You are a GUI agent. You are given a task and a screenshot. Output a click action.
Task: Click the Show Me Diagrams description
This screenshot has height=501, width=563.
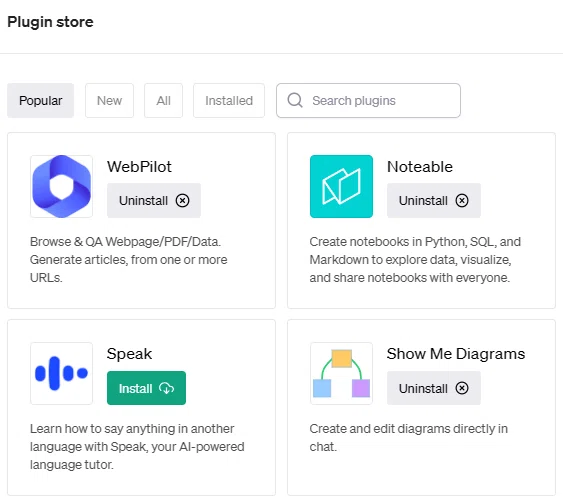click(409, 438)
